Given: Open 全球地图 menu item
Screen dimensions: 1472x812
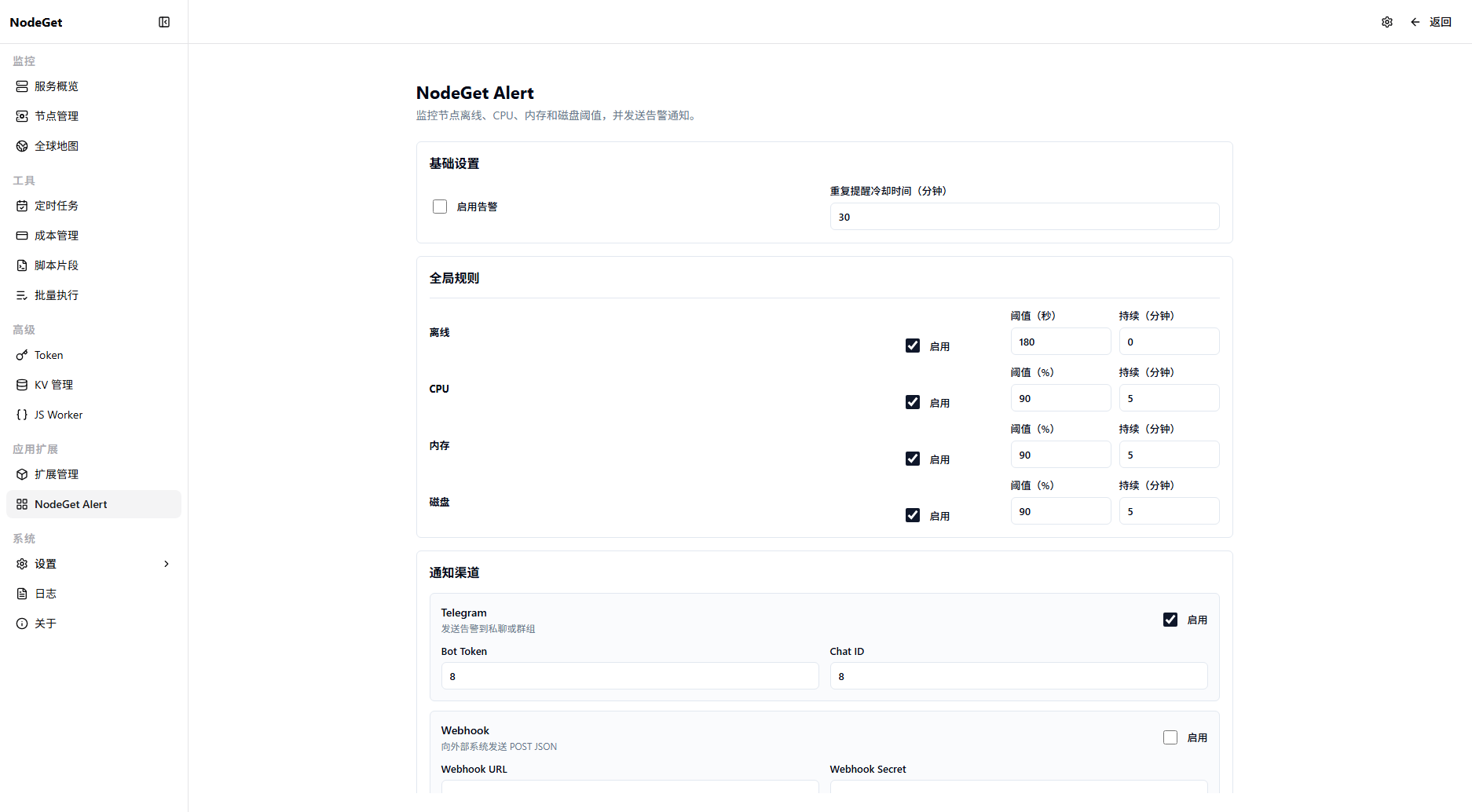Looking at the screenshot, I should pos(93,146).
